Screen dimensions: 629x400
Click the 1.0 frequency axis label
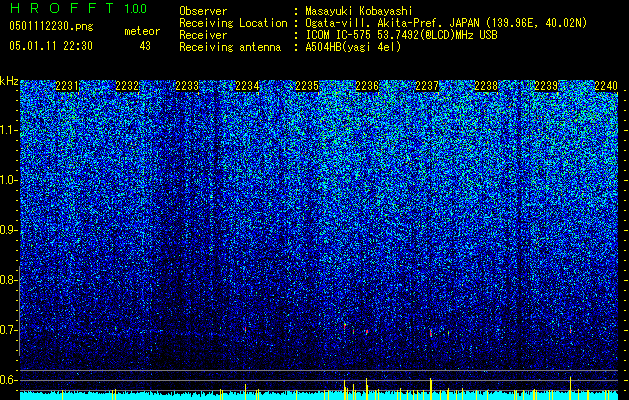click(x=8, y=181)
